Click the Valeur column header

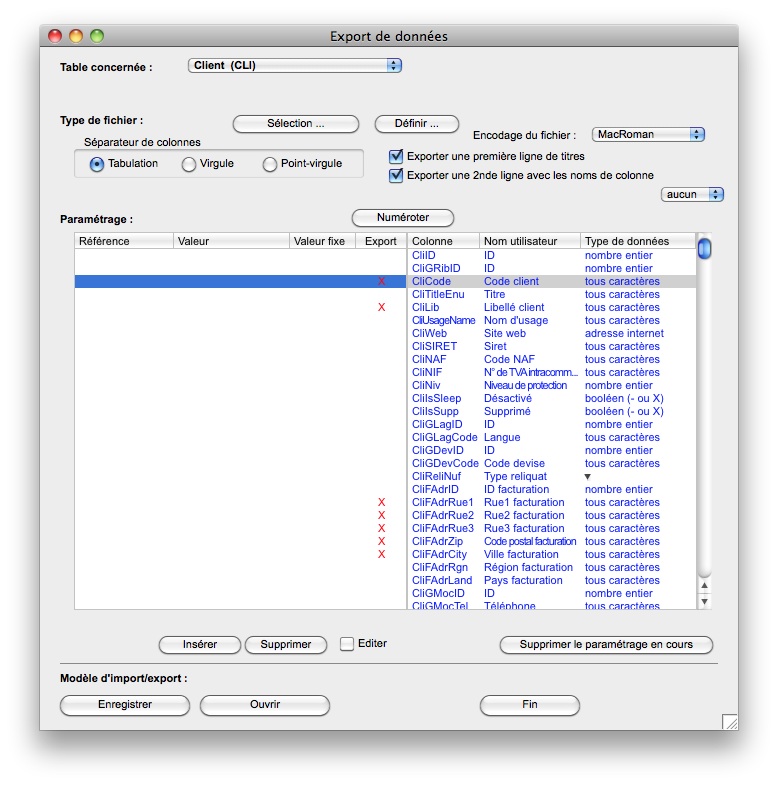pyautogui.click(x=231, y=241)
